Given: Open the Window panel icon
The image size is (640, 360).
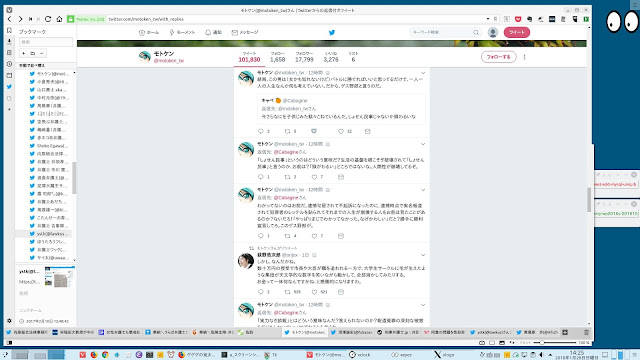Looking at the screenshot, I should tap(9, 76).
